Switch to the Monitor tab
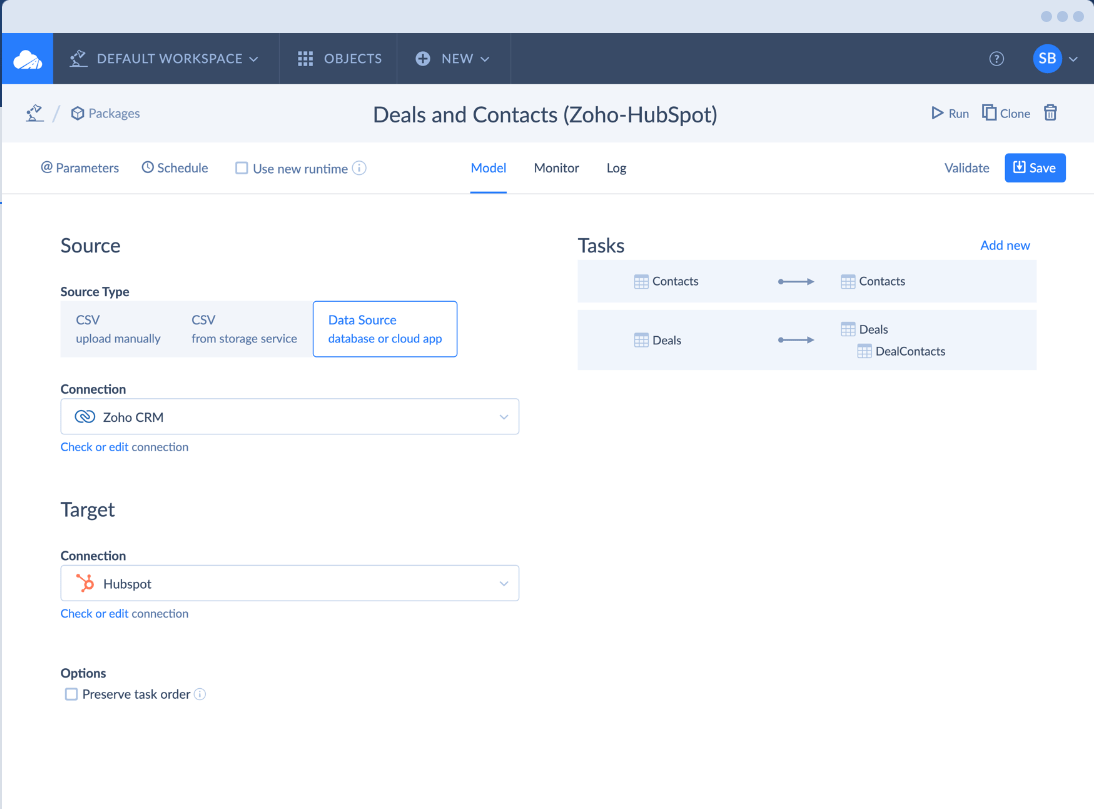The height and width of the screenshot is (809, 1094). click(556, 168)
